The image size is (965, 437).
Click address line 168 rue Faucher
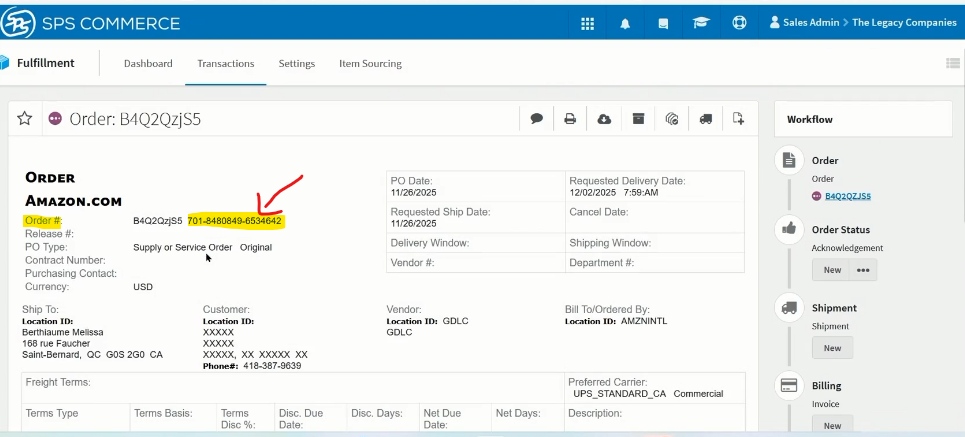click(x=56, y=343)
